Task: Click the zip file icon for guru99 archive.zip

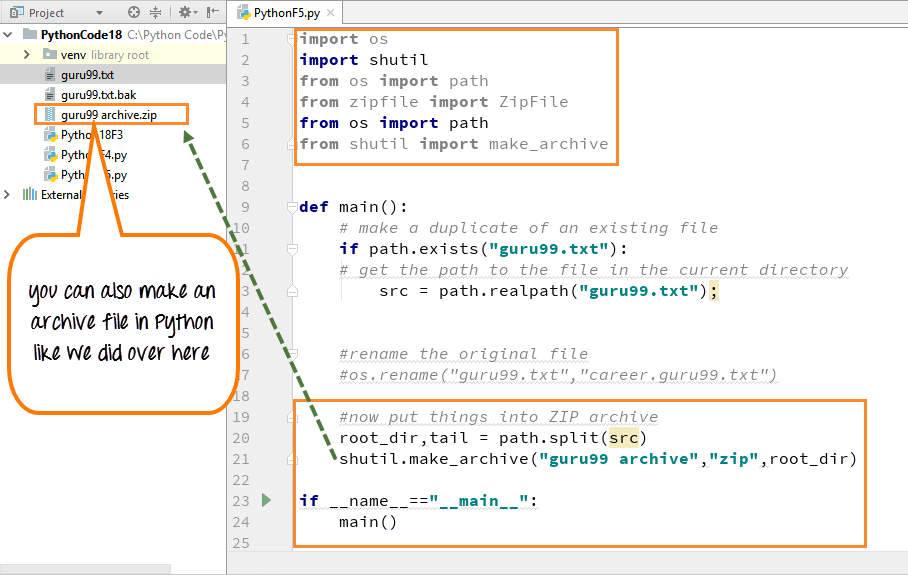Action: pyautogui.click(x=50, y=115)
